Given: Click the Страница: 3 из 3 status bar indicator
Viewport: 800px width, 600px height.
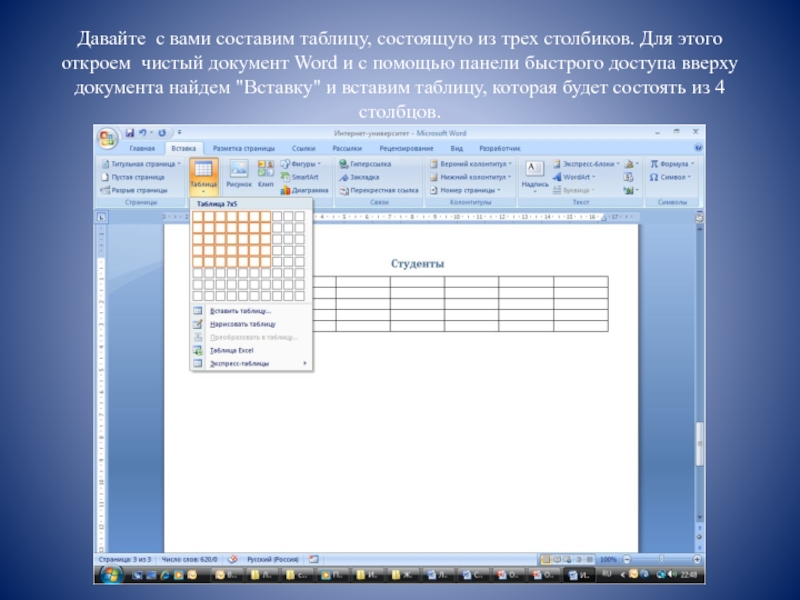Looking at the screenshot, I should pyautogui.click(x=125, y=560).
